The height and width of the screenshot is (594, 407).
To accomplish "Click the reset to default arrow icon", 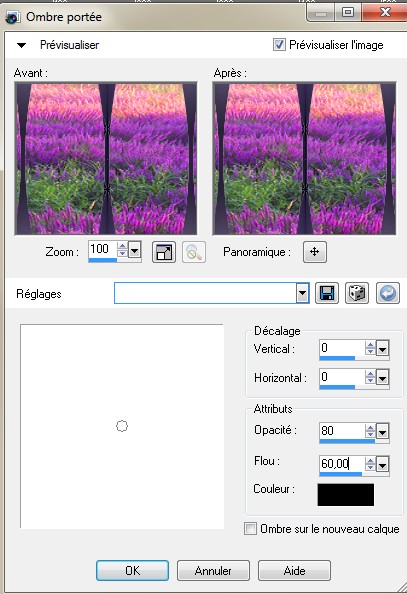I will (x=388, y=293).
